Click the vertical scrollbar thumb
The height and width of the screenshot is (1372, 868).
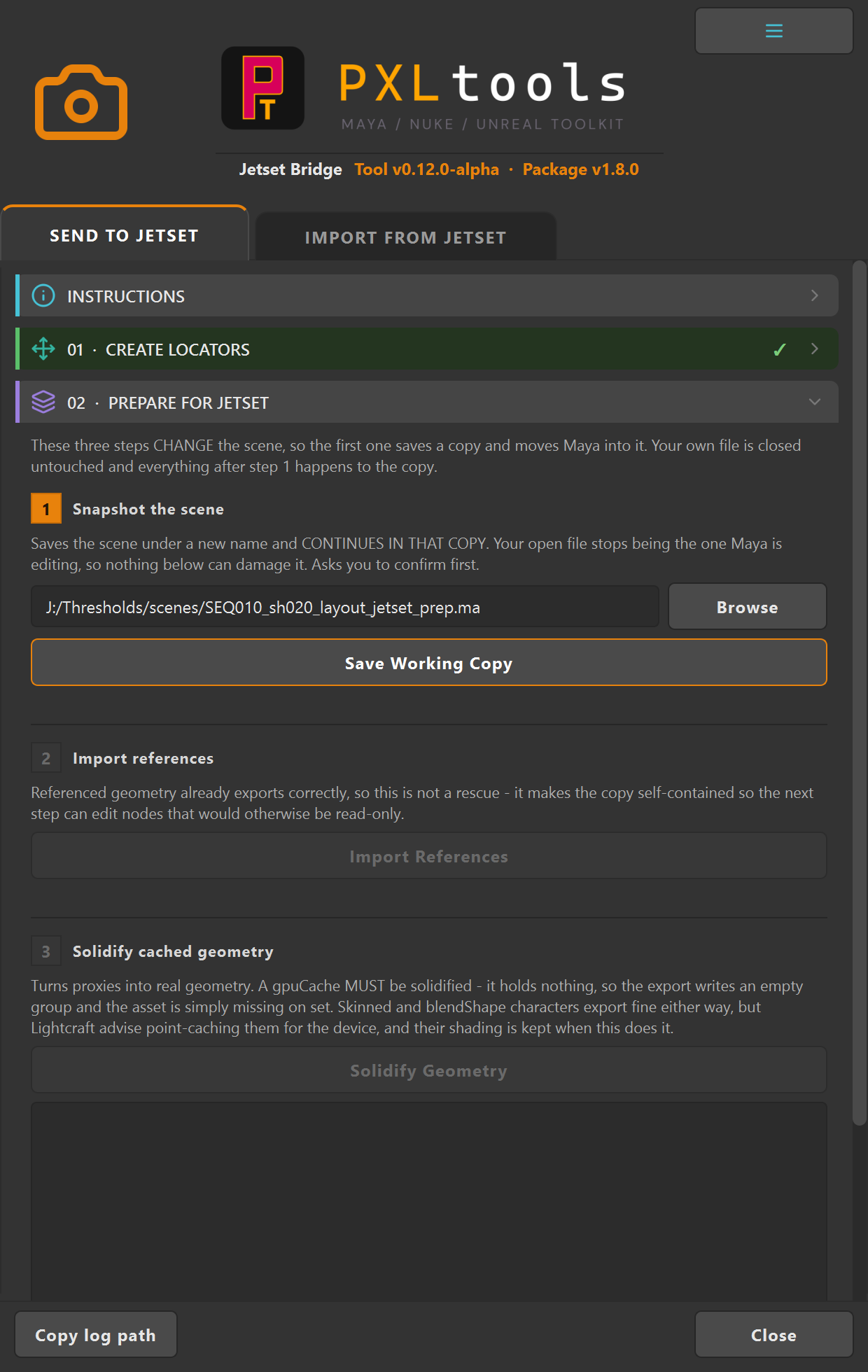click(860, 693)
